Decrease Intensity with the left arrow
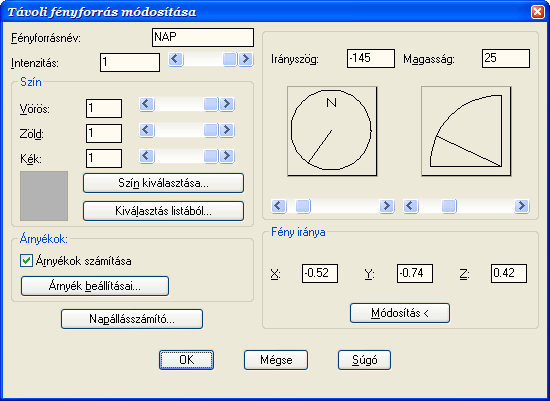The image size is (550, 401). pyautogui.click(x=175, y=59)
